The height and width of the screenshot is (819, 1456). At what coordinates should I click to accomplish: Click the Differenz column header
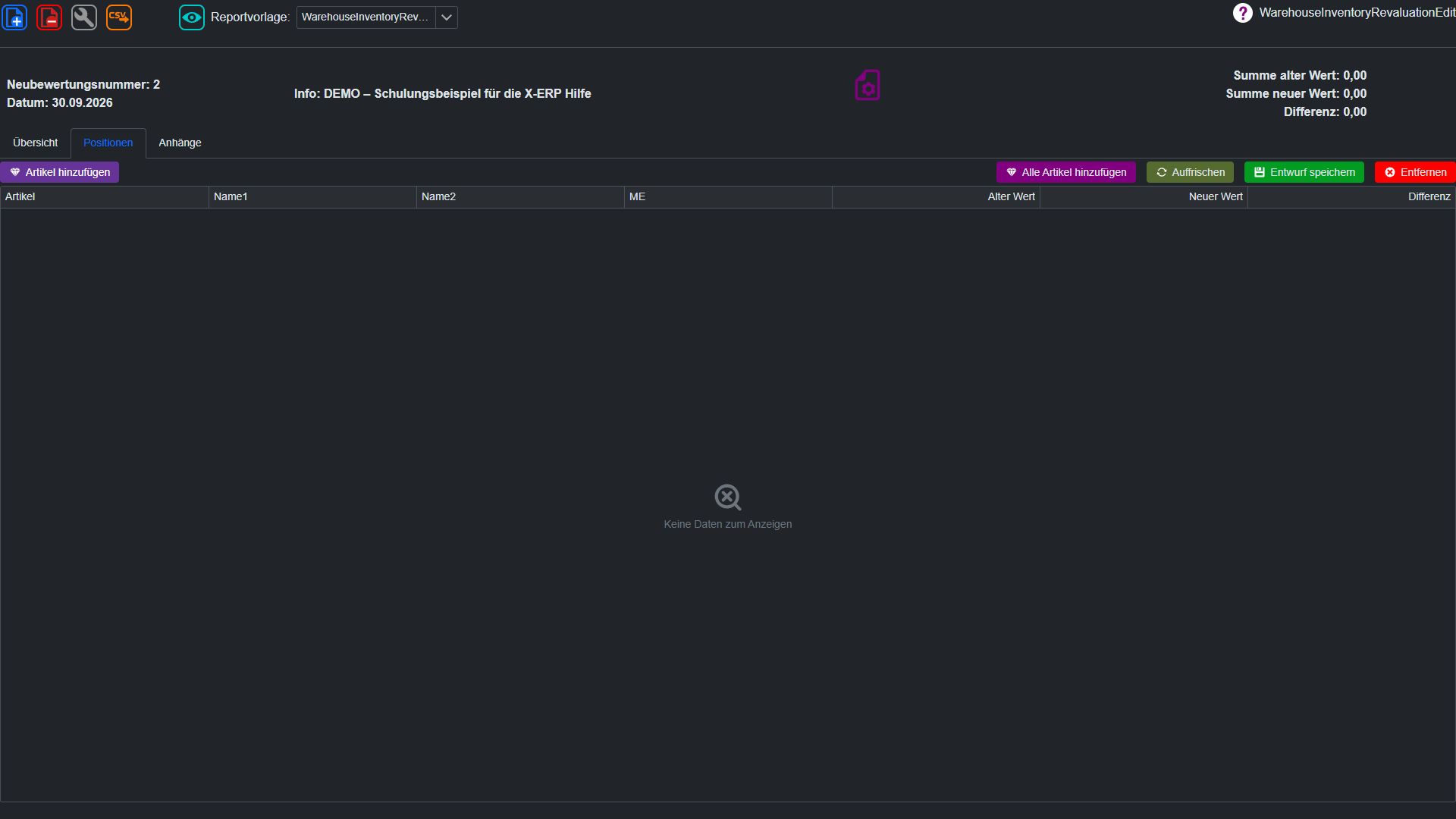click(x=1351, y=196)
